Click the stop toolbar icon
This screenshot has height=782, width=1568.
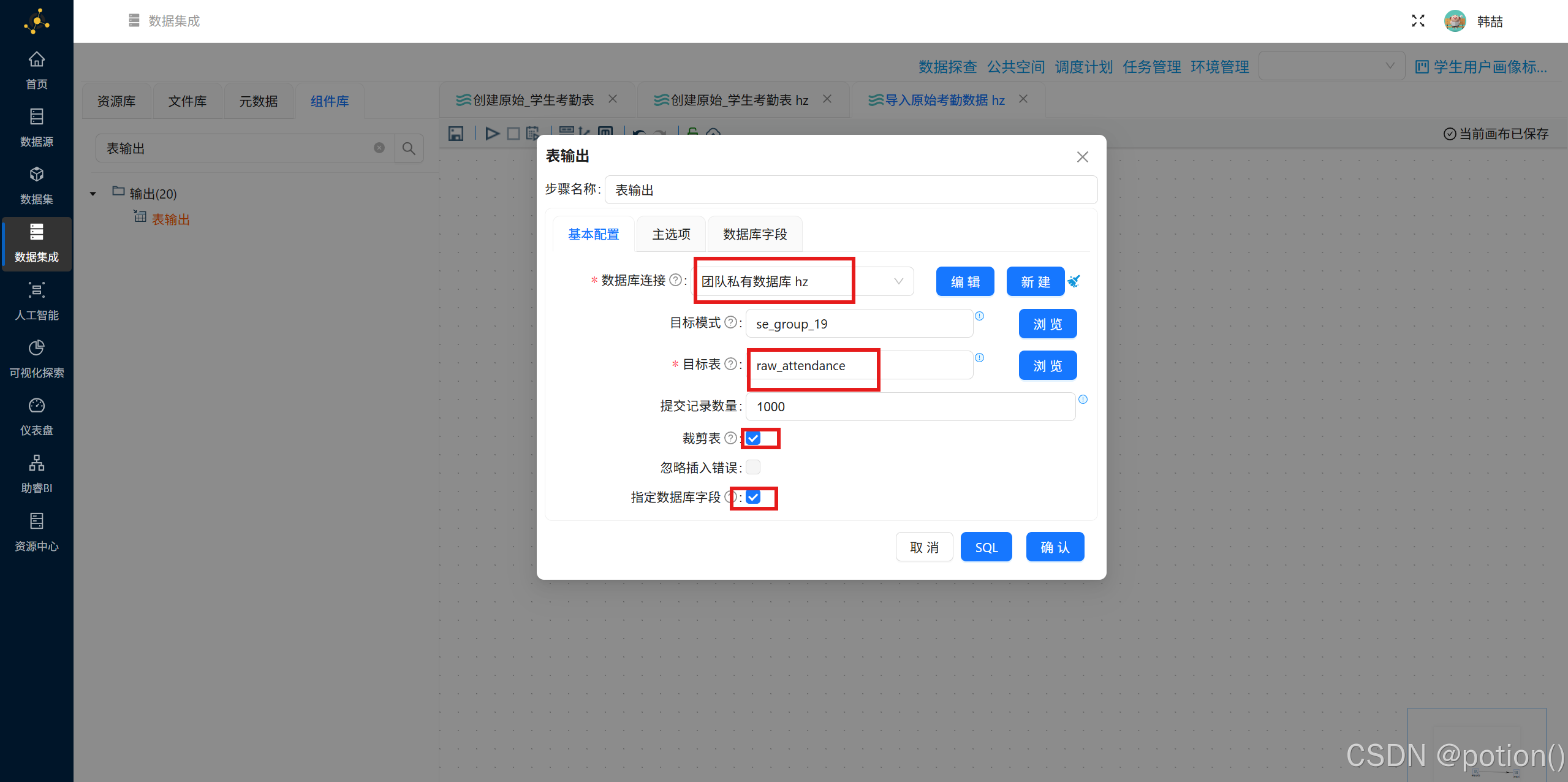(x=513, y=133)
